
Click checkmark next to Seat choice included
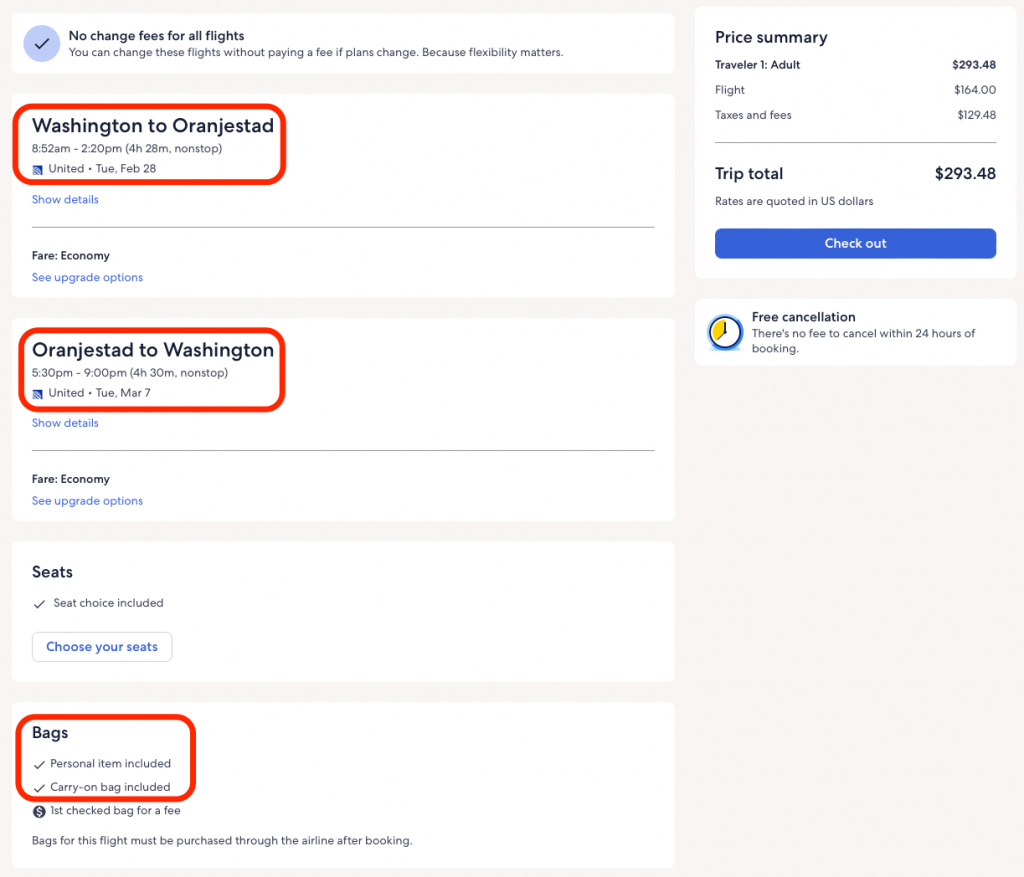[39, 604]
